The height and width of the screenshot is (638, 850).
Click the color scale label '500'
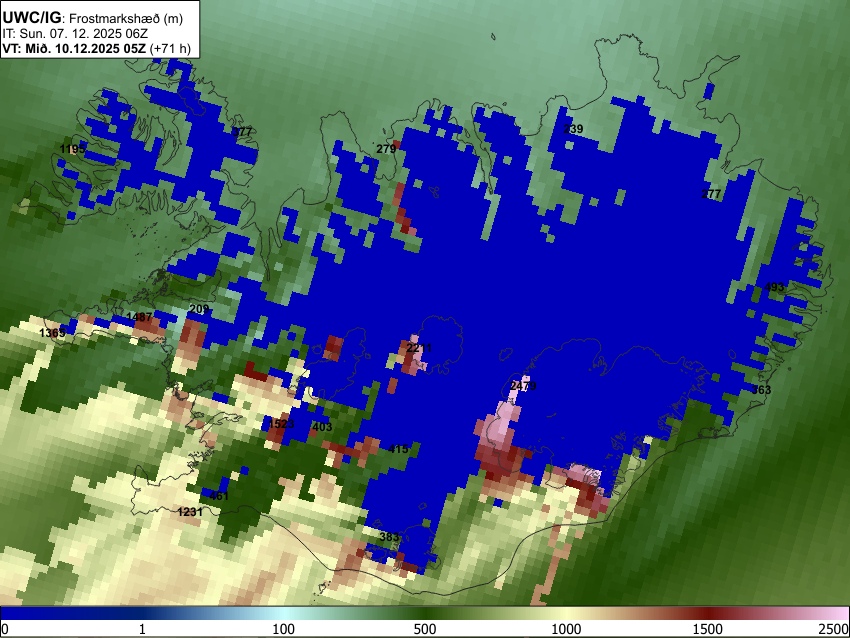(425, 629)
